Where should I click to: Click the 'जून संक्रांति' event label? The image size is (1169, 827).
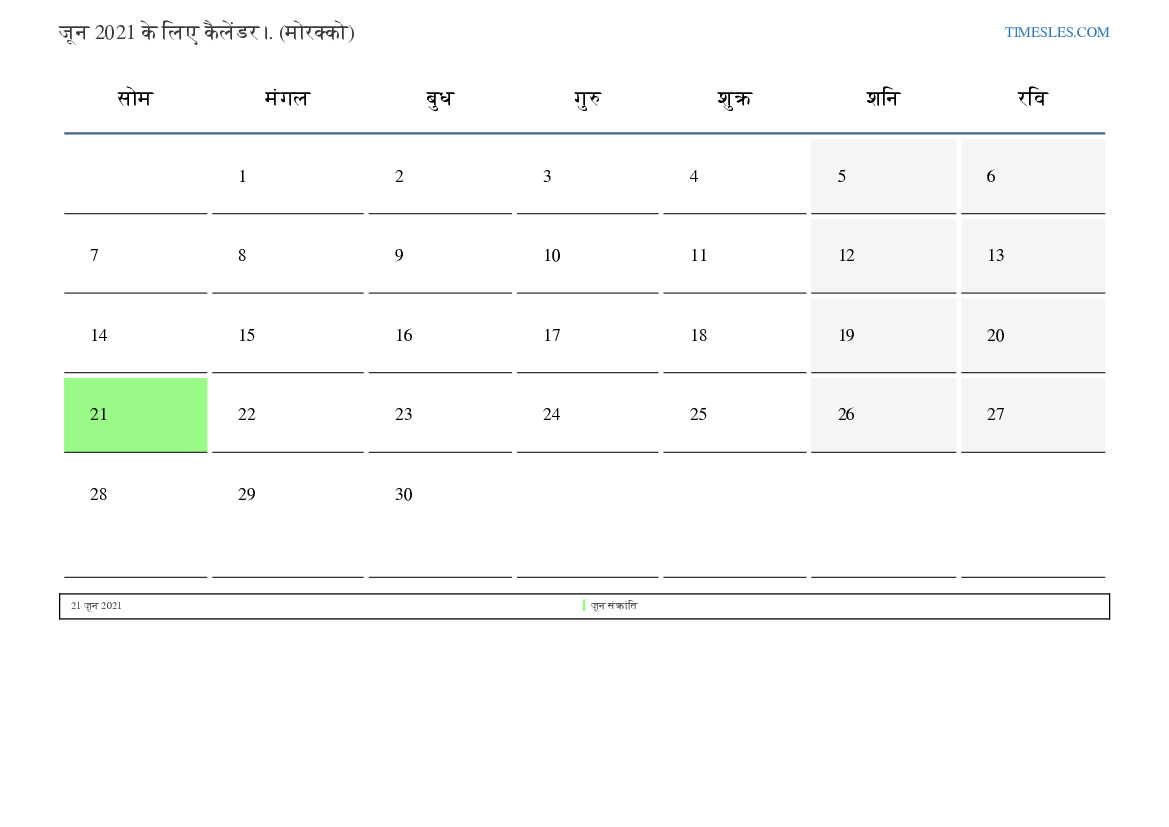[x=614, y=606]
